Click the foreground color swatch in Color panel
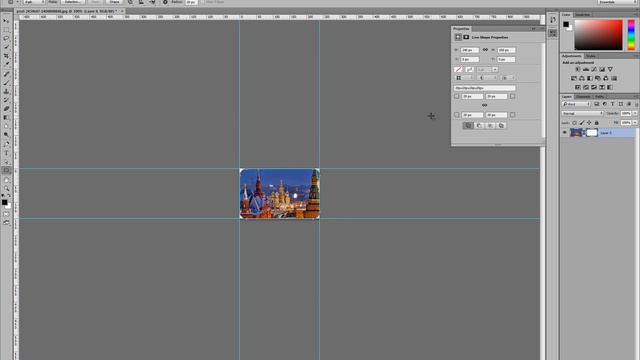This screenshot has width=640, height=360. (566, 24)
